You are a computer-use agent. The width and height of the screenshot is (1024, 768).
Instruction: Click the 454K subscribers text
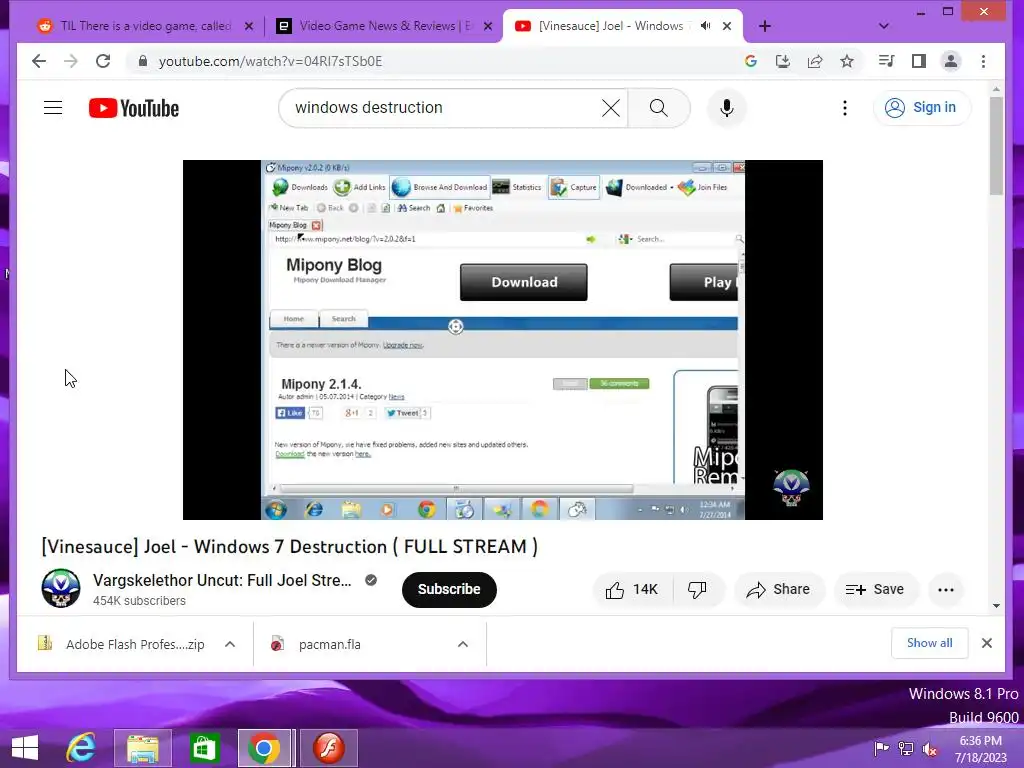click(139, 601)
